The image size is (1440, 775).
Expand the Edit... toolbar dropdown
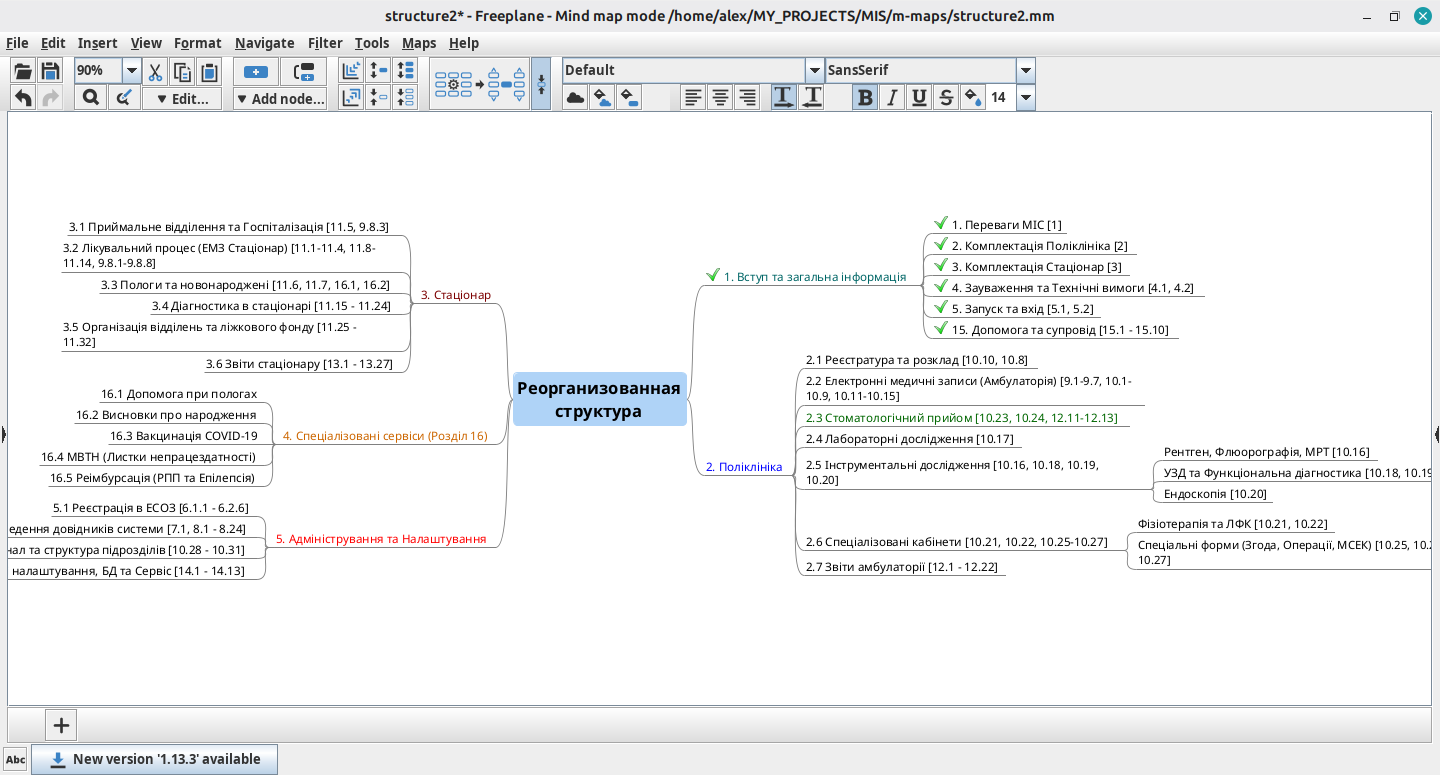[182, 99]
